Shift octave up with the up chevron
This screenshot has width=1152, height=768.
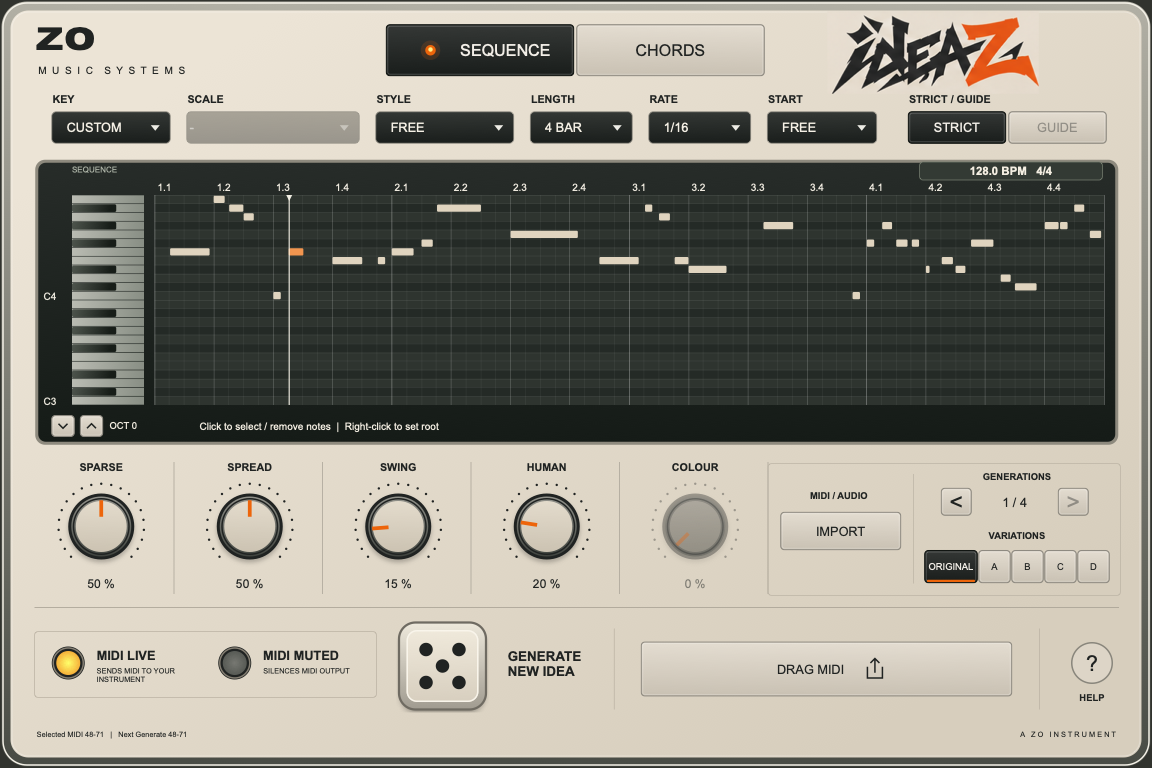coord(91,426)
